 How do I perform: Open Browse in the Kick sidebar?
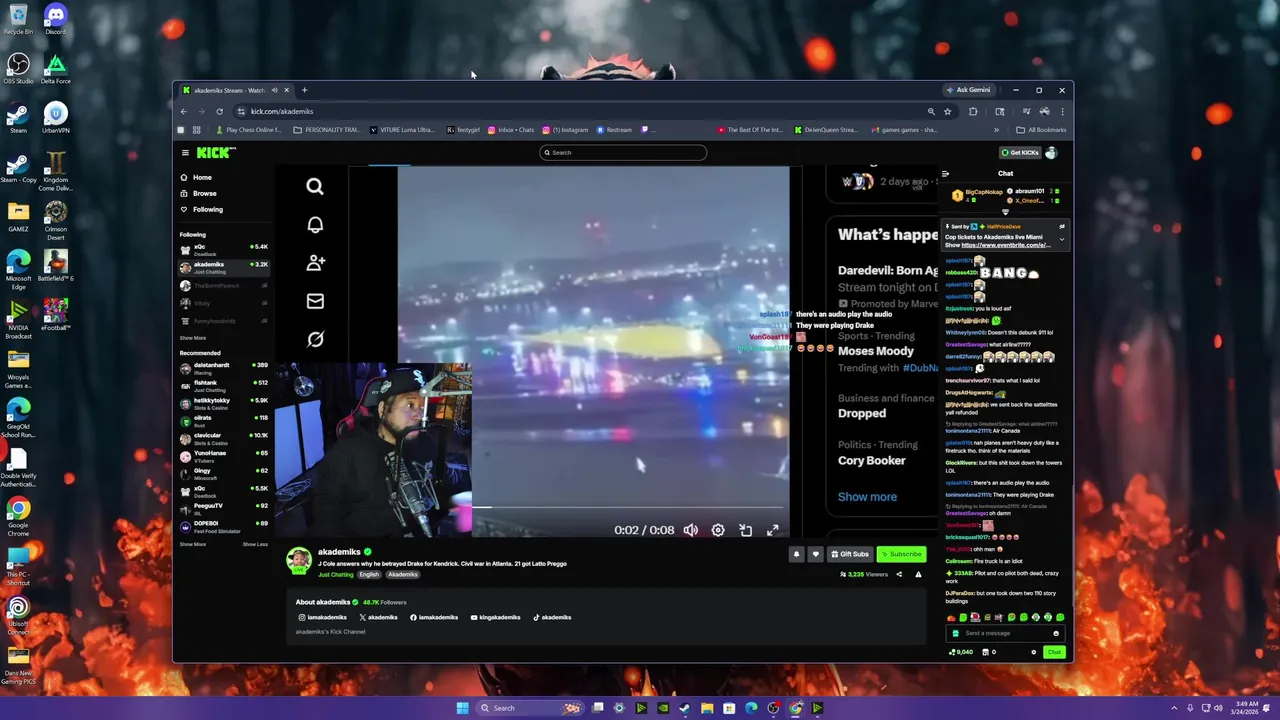[x=204, y=193]
